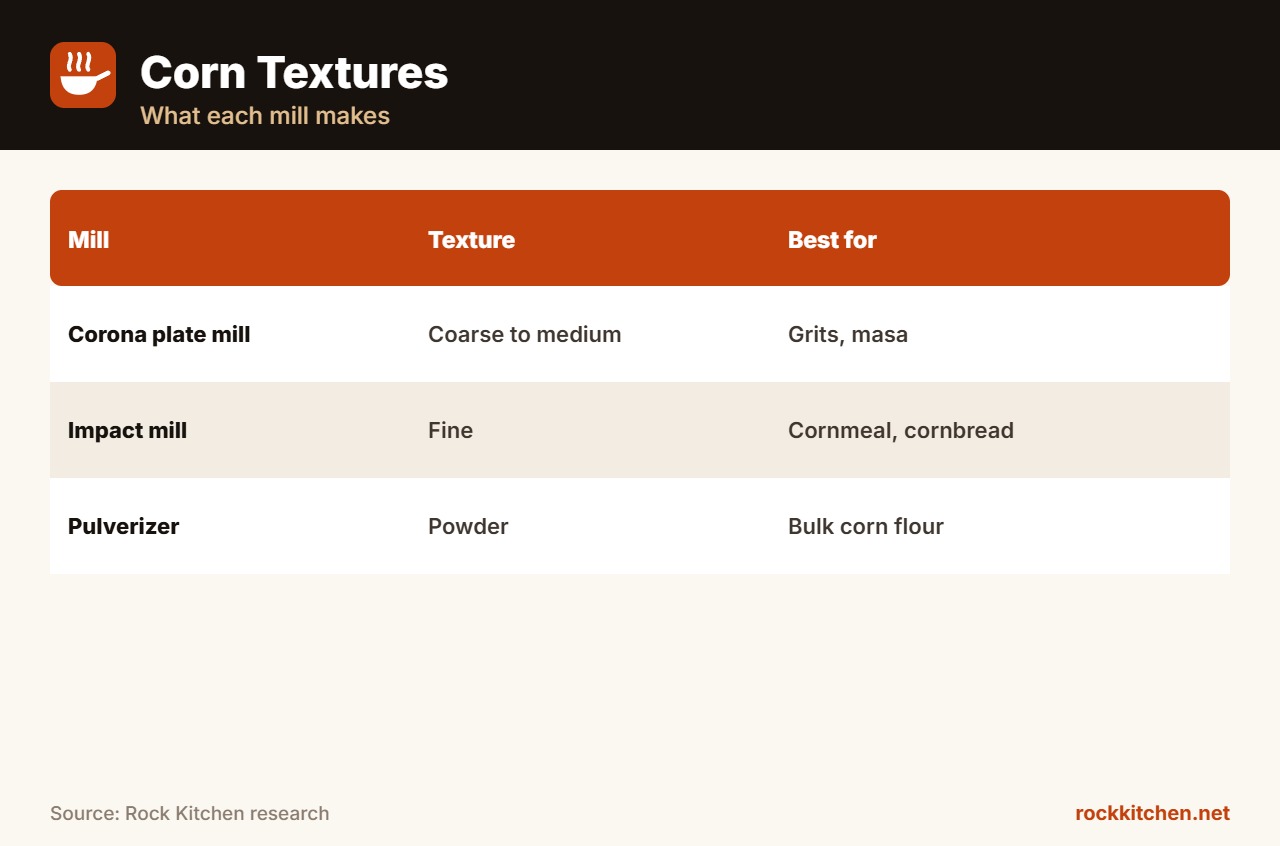Select the Pulverizer row label
The width and height of the screenshot is (1280, 846).
pos(124,527)
